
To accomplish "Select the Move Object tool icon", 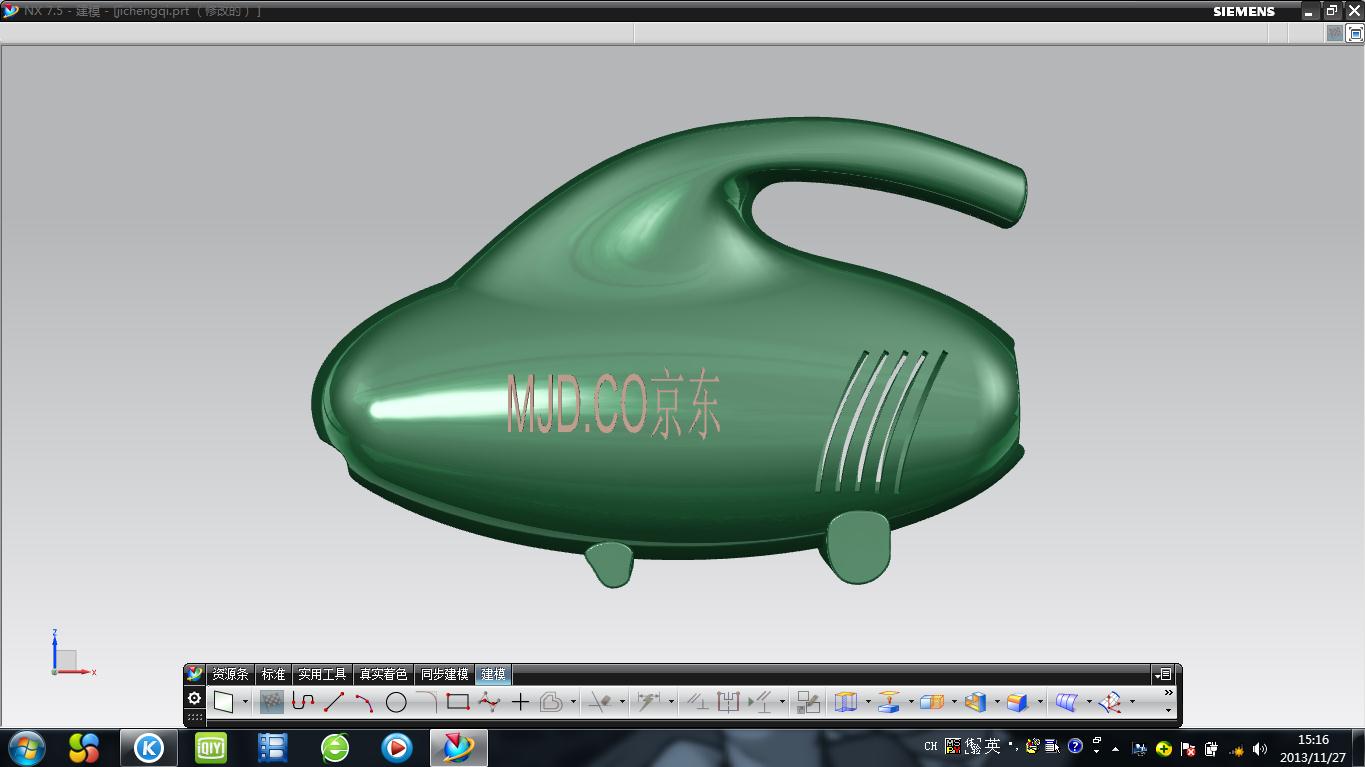I will point(1110,702).
